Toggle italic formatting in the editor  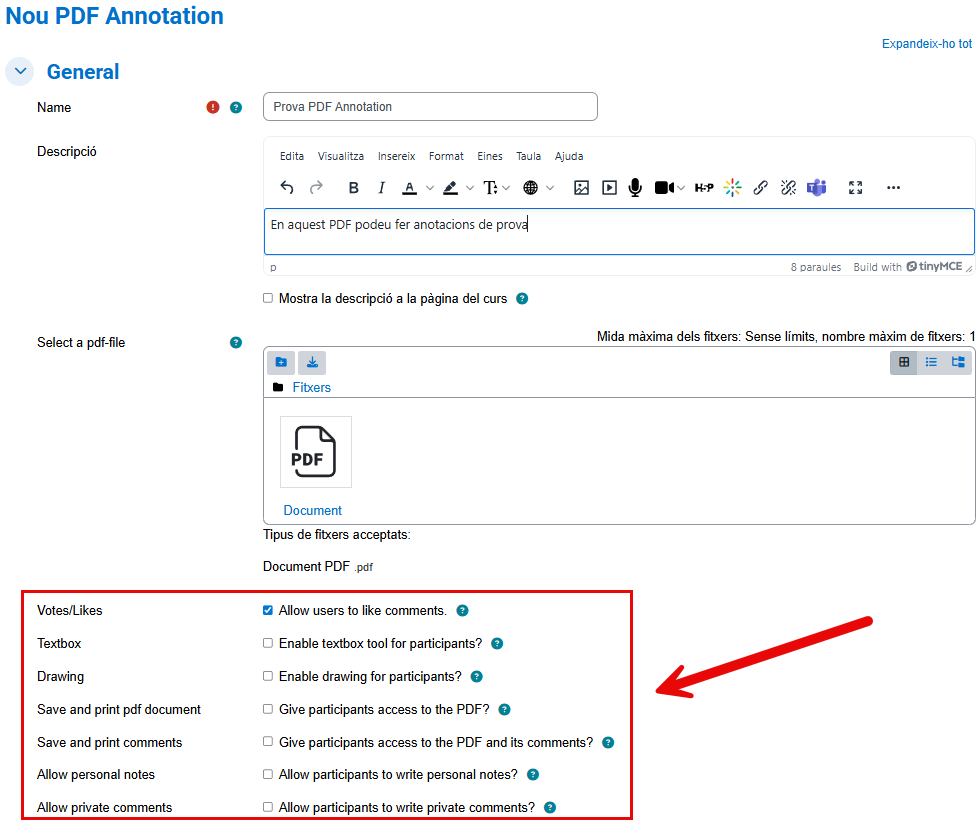coord(382,188)
